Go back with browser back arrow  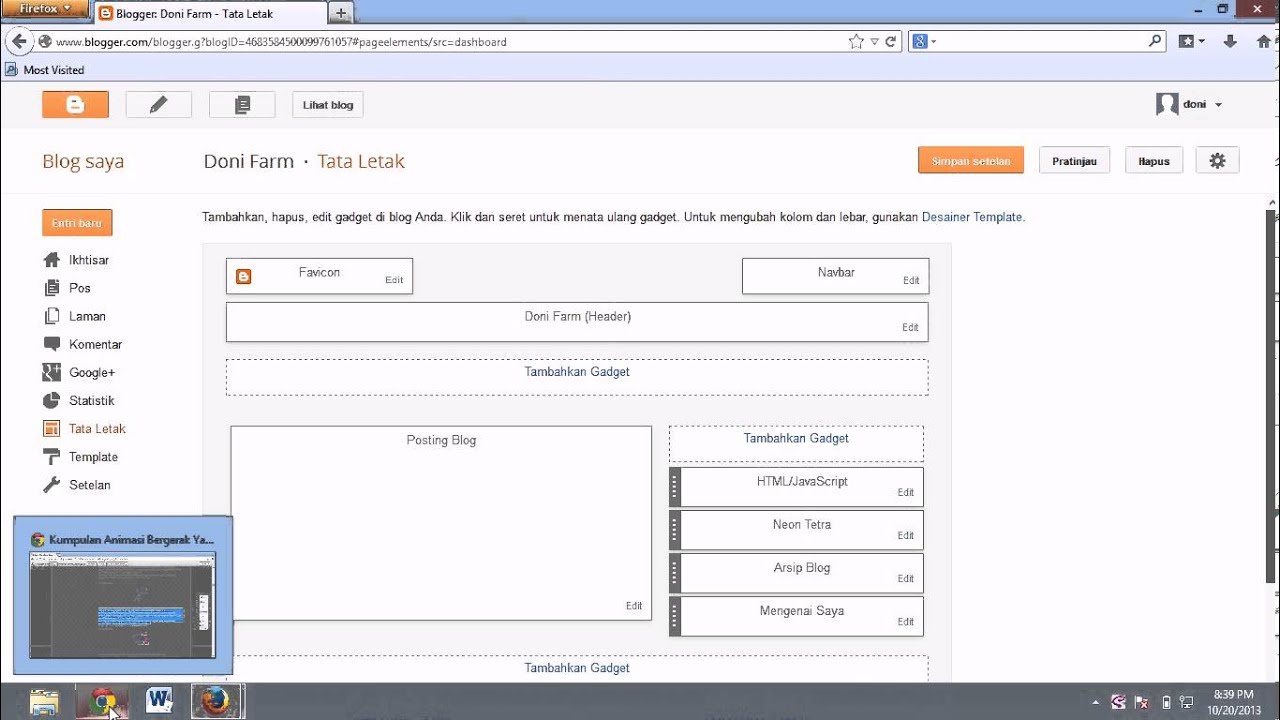(17, 41)
